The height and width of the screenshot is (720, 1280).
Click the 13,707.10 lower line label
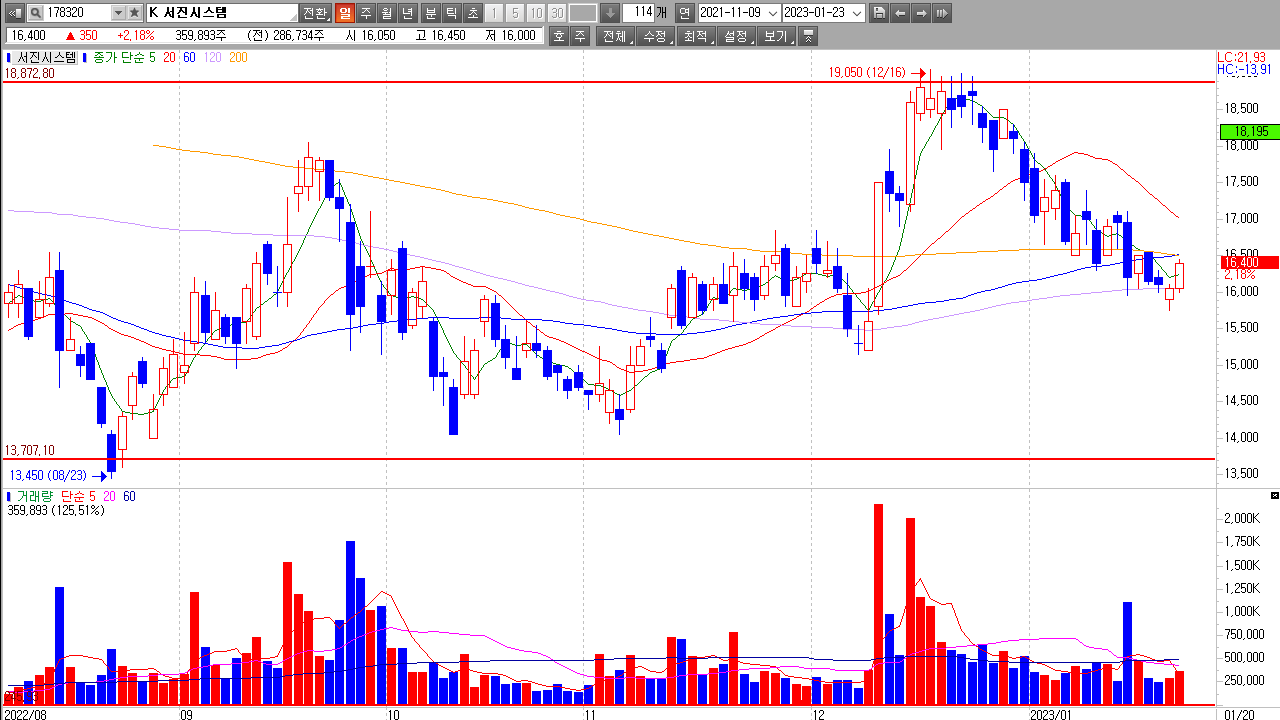[30, 451]
